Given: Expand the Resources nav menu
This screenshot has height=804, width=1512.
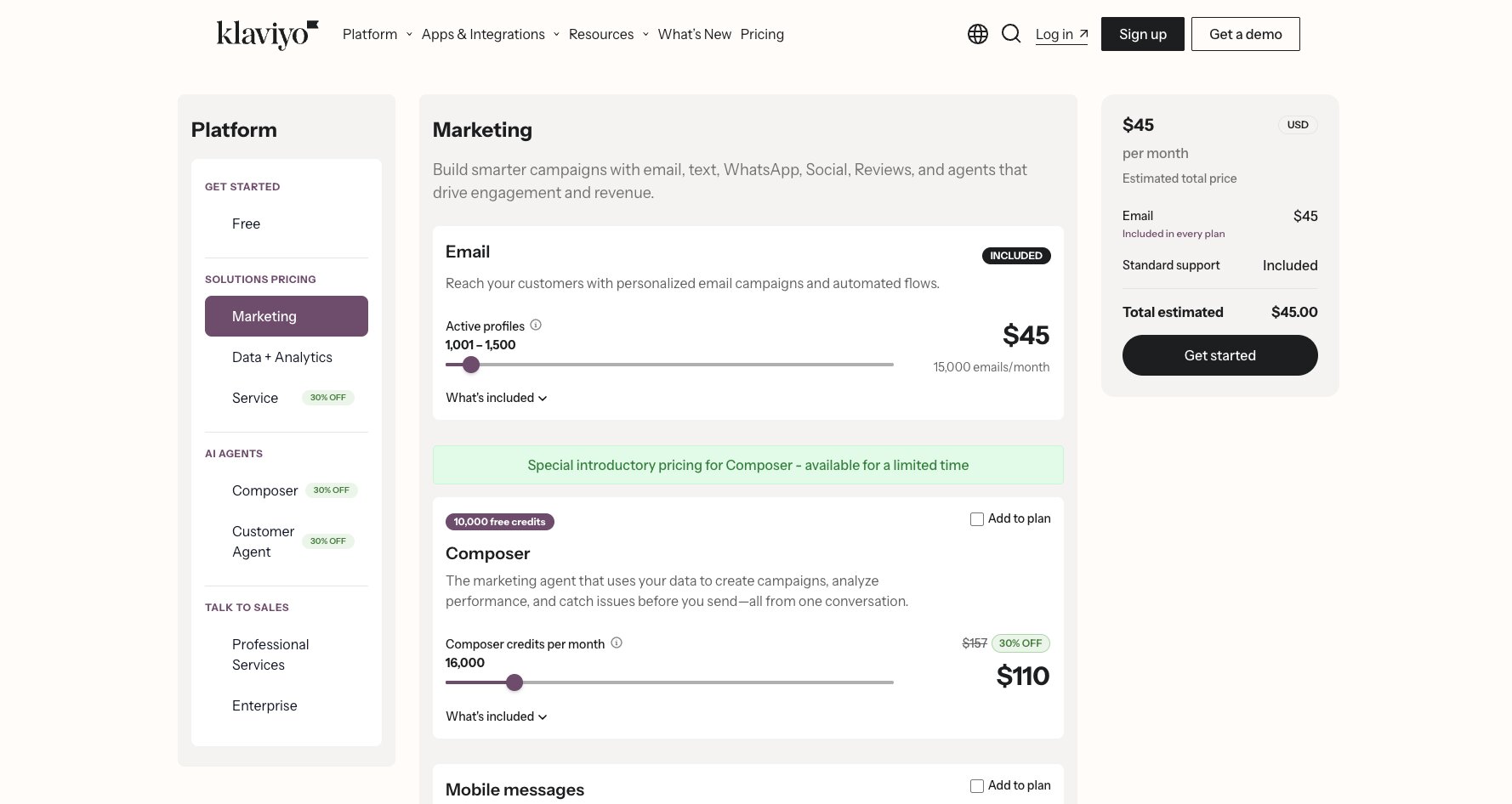Looking at the screenshot, I should click(x=609, y=34).
